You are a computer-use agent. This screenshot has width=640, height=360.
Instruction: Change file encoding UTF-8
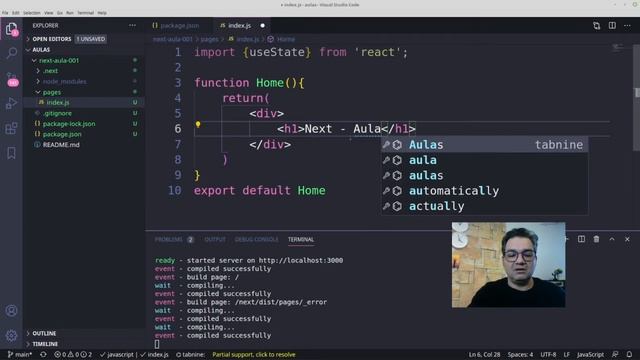[548, 354]
